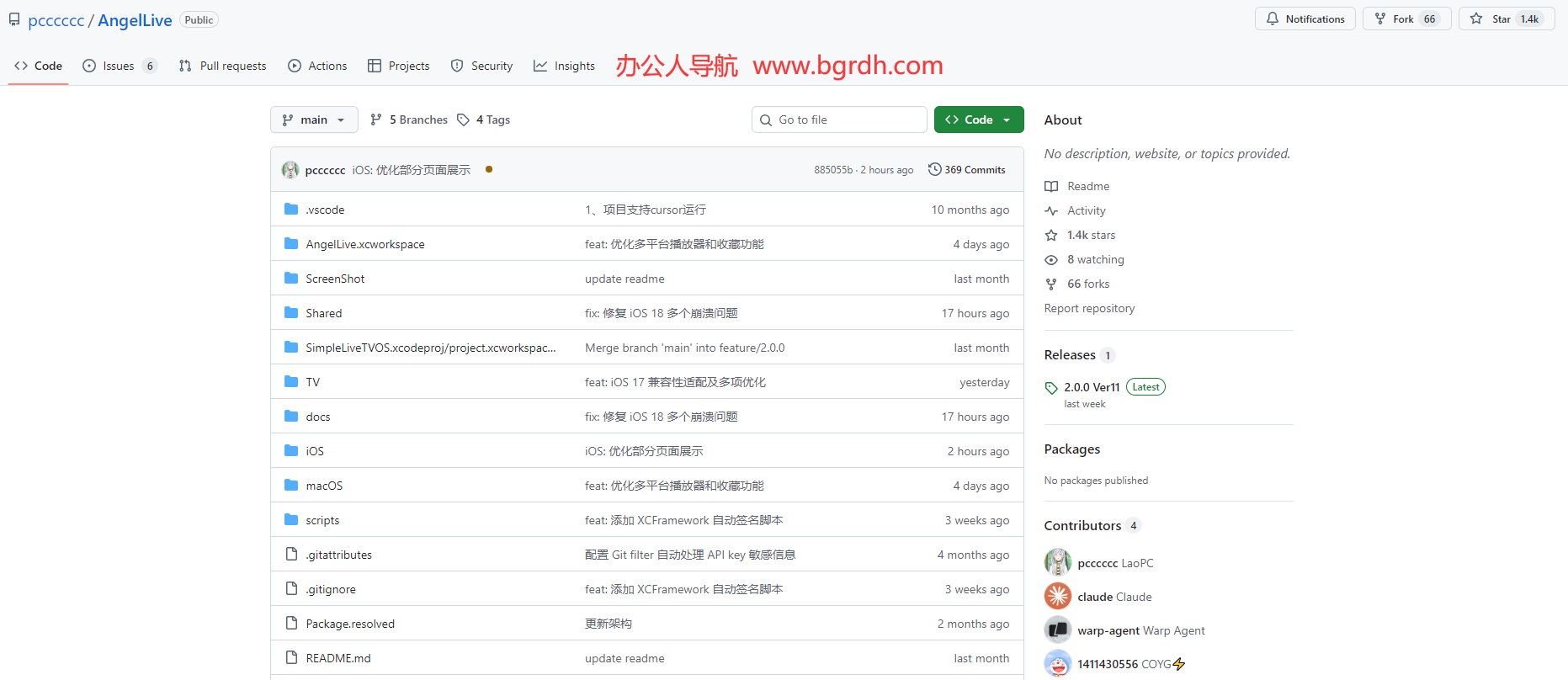The width and height of the screenshot is (1568, 680).
Task: Click the fork icon beside 66 forks
Action: [x=1051, y=284]
